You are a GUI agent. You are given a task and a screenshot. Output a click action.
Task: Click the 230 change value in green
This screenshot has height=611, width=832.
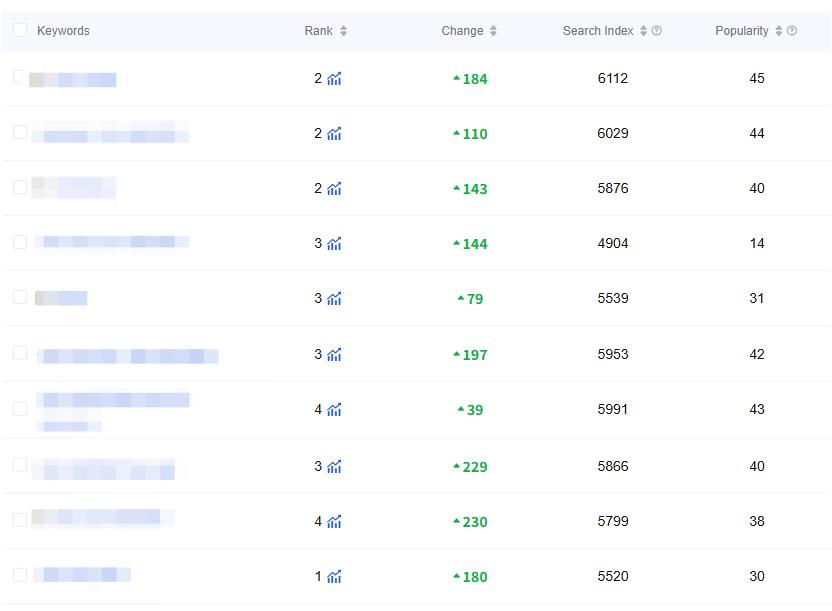474,522
